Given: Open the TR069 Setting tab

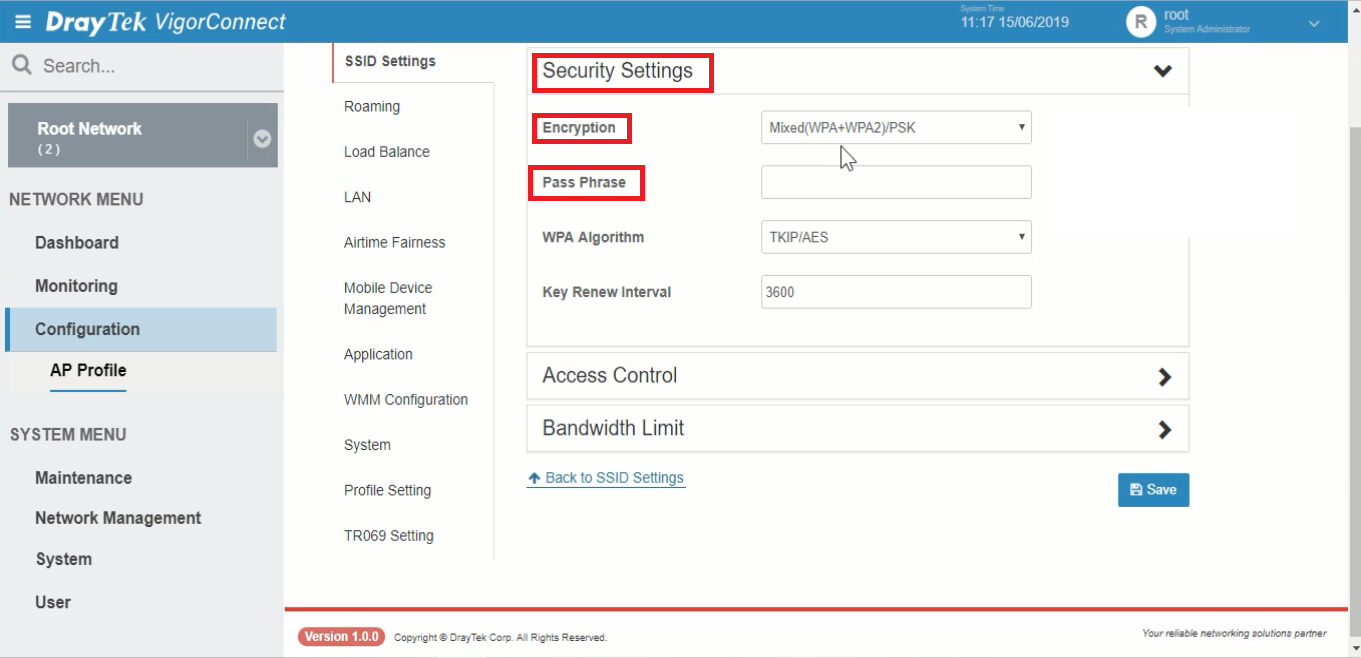Looking at the screenshot, I should pos(388,536).
